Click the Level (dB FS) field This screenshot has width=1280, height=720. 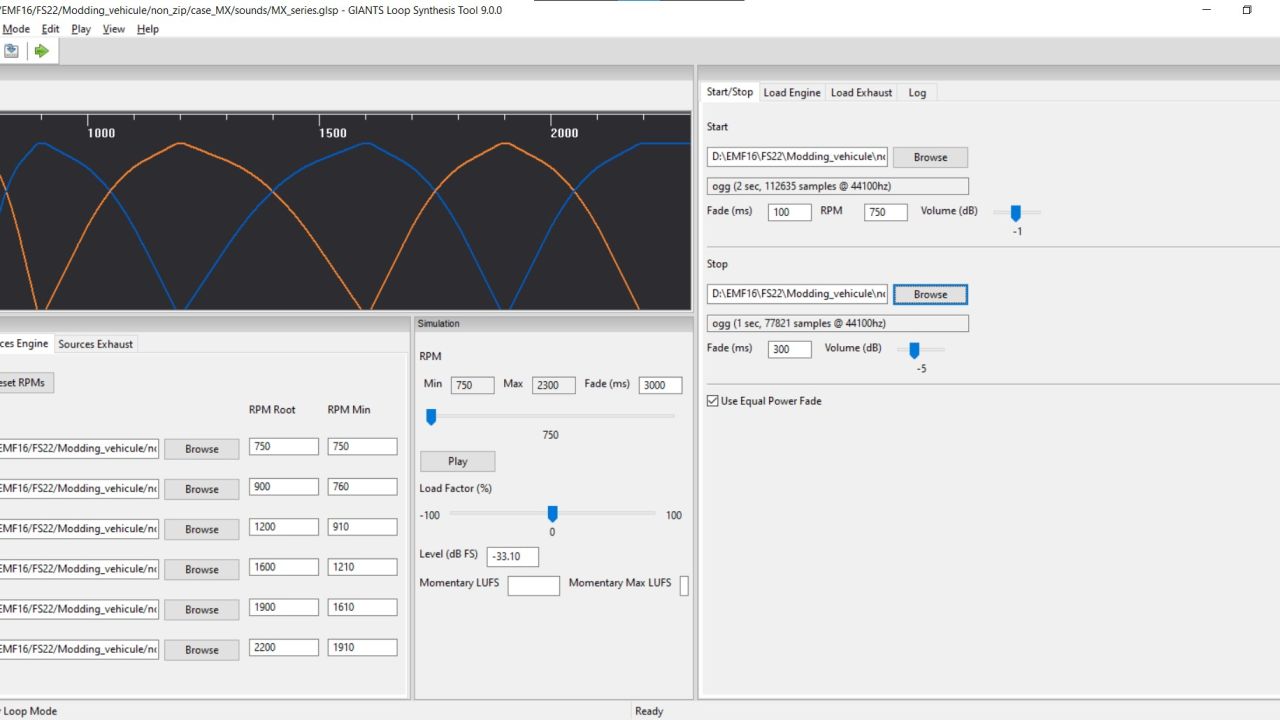click(513, 557)
